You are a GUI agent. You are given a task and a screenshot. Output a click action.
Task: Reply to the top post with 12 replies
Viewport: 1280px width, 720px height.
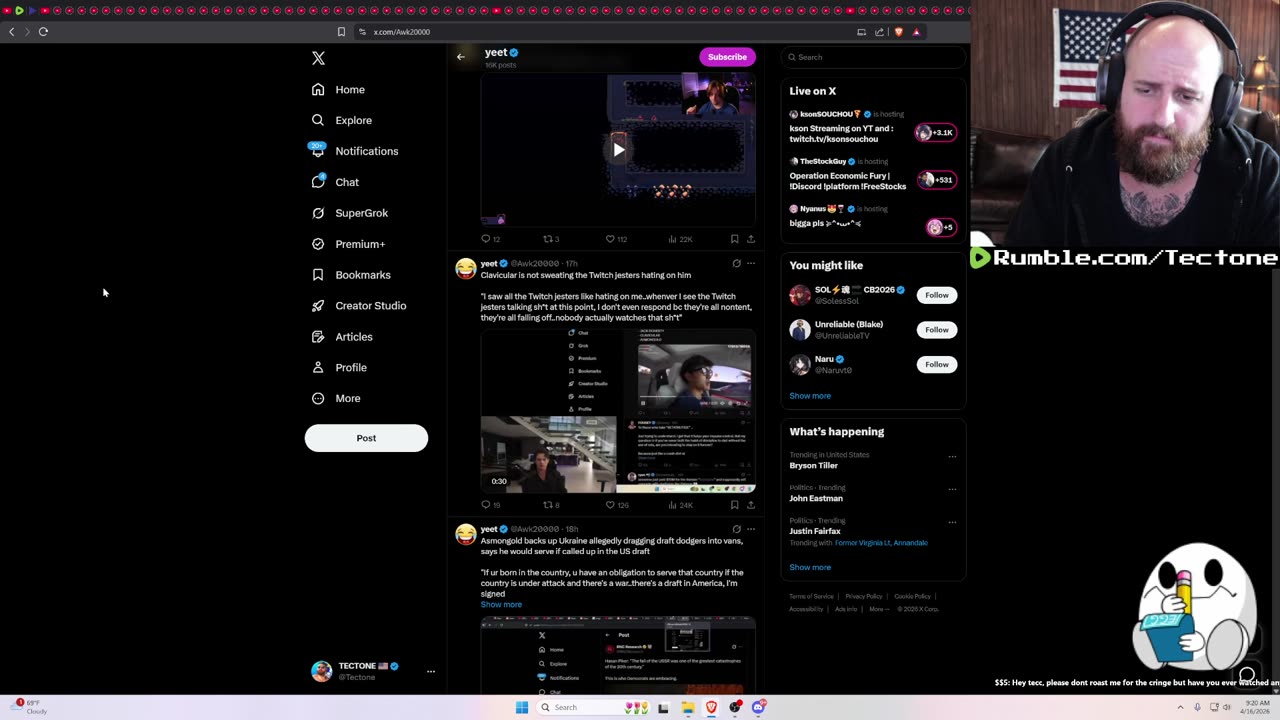click(490, 239)
